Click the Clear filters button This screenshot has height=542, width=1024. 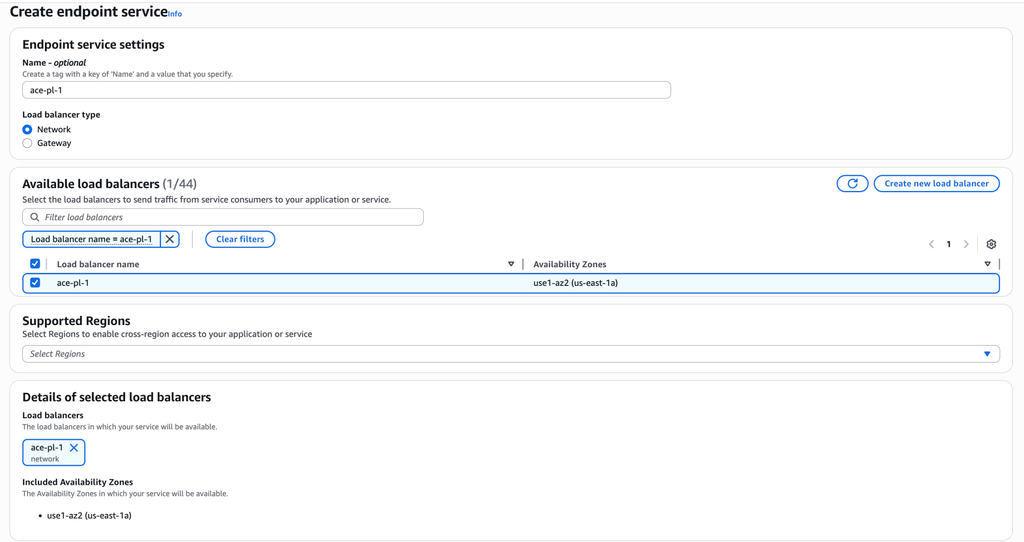click(240, 239)
